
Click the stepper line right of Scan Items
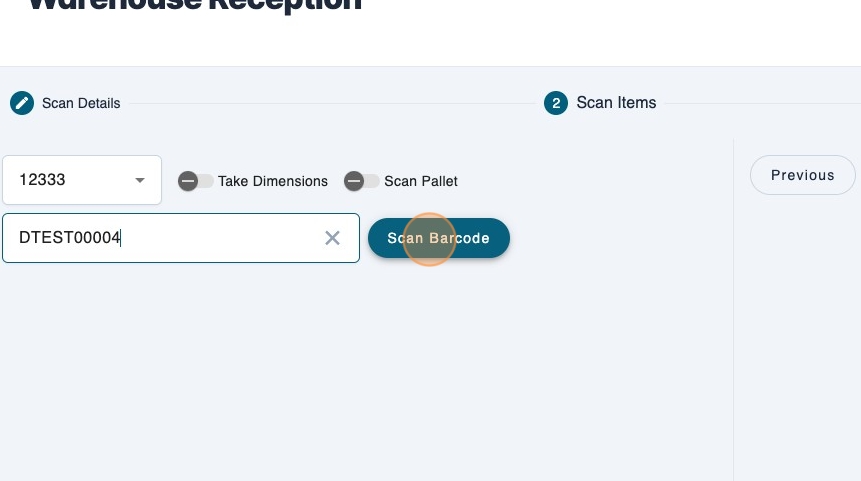point(760,103)
